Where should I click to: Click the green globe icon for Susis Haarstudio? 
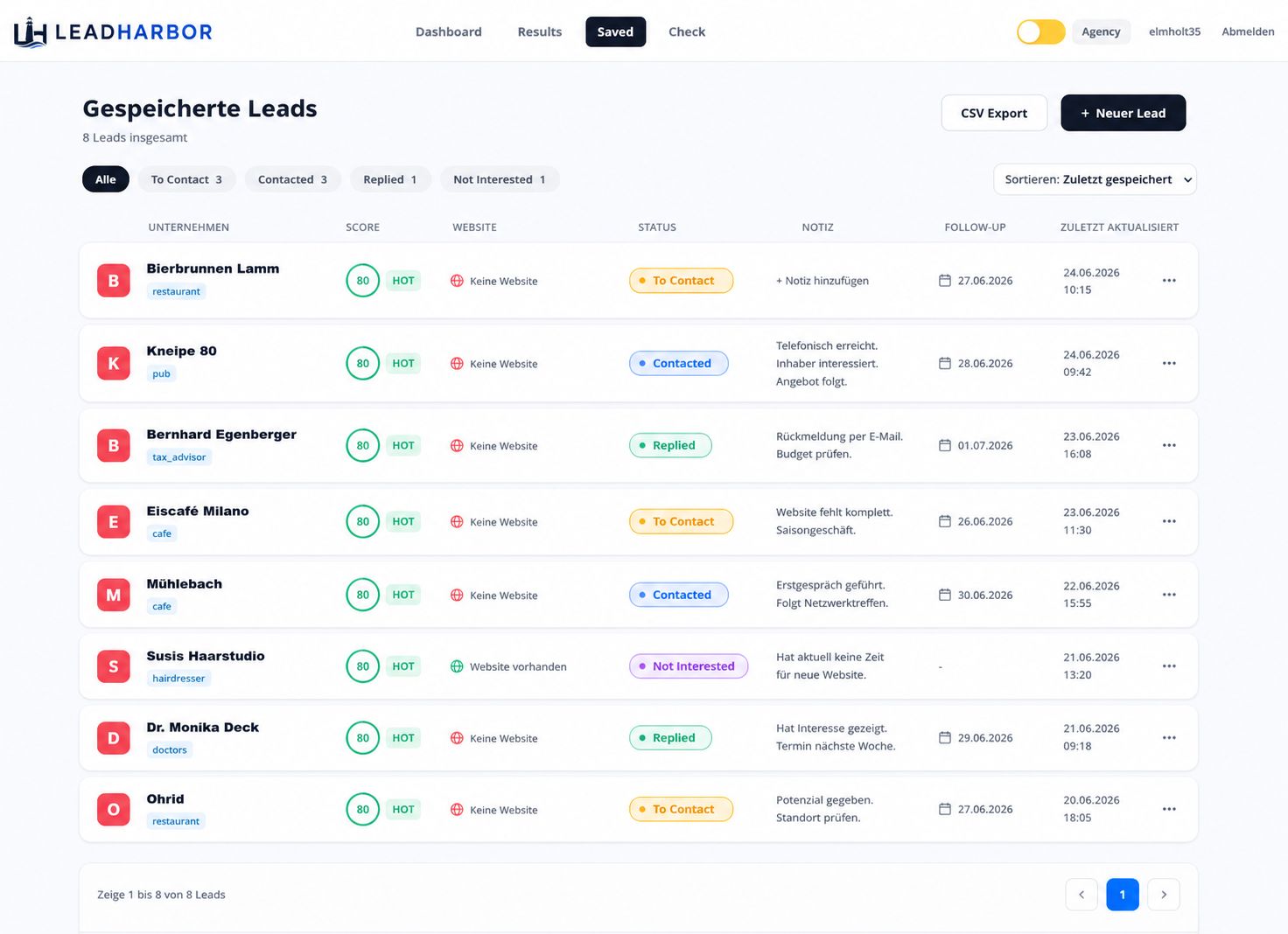457,666
